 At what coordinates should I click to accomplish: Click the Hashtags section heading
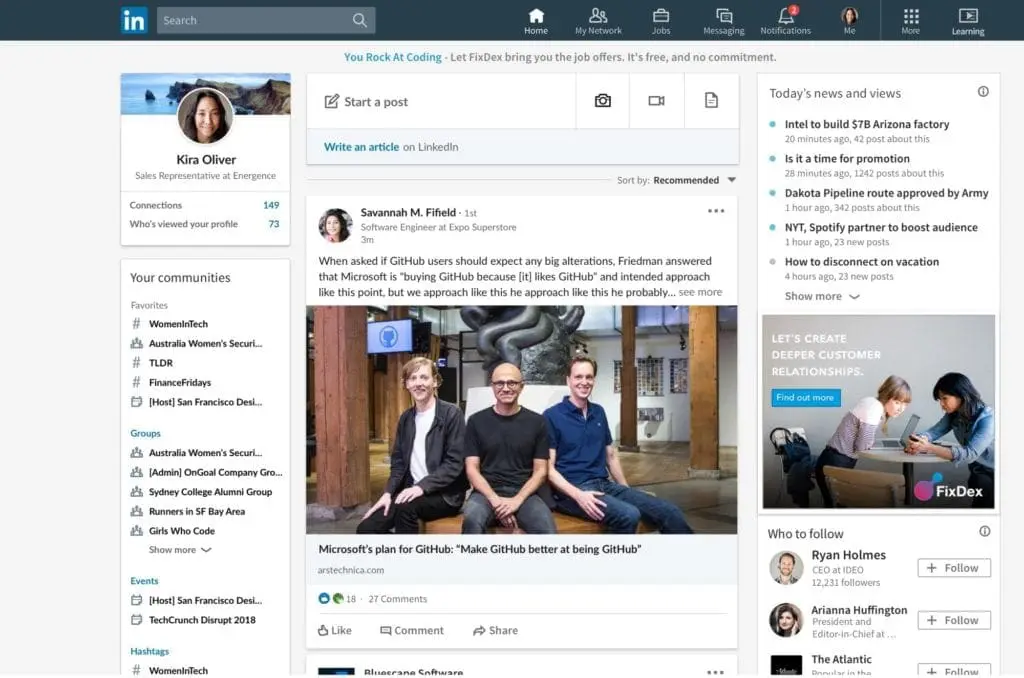click(x=150, y=651)
